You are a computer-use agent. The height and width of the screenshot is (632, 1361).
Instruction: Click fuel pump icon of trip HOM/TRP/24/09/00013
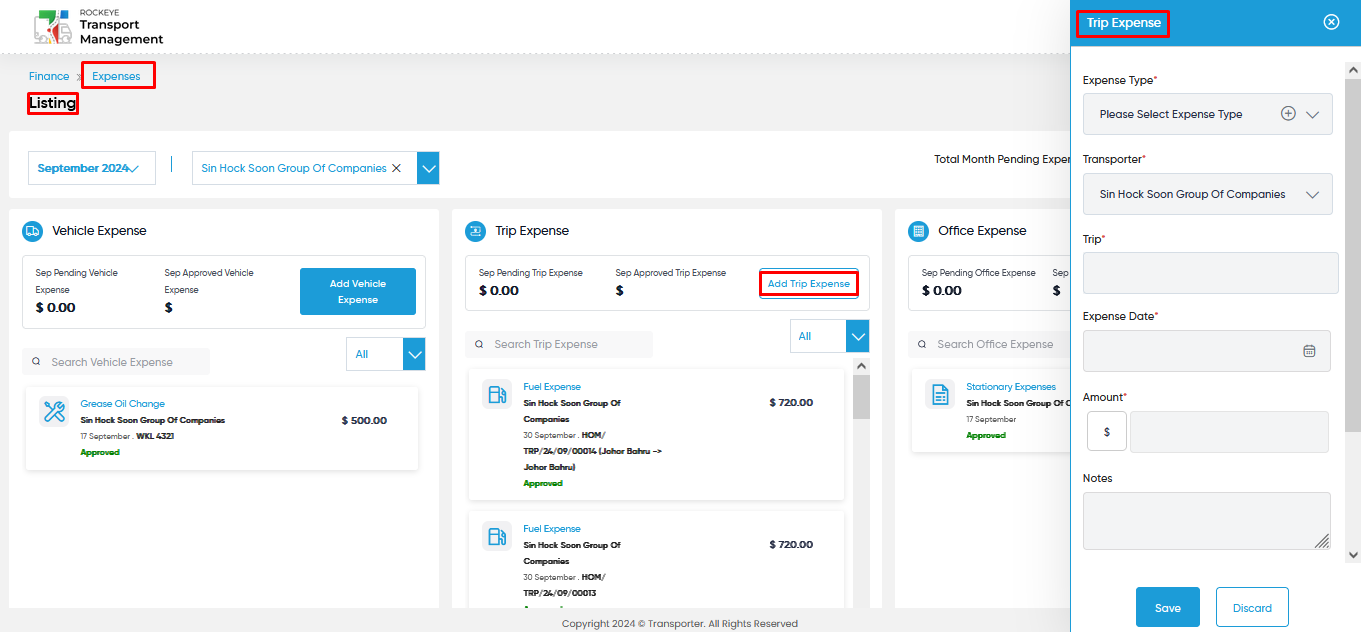[x=497, y=536]
